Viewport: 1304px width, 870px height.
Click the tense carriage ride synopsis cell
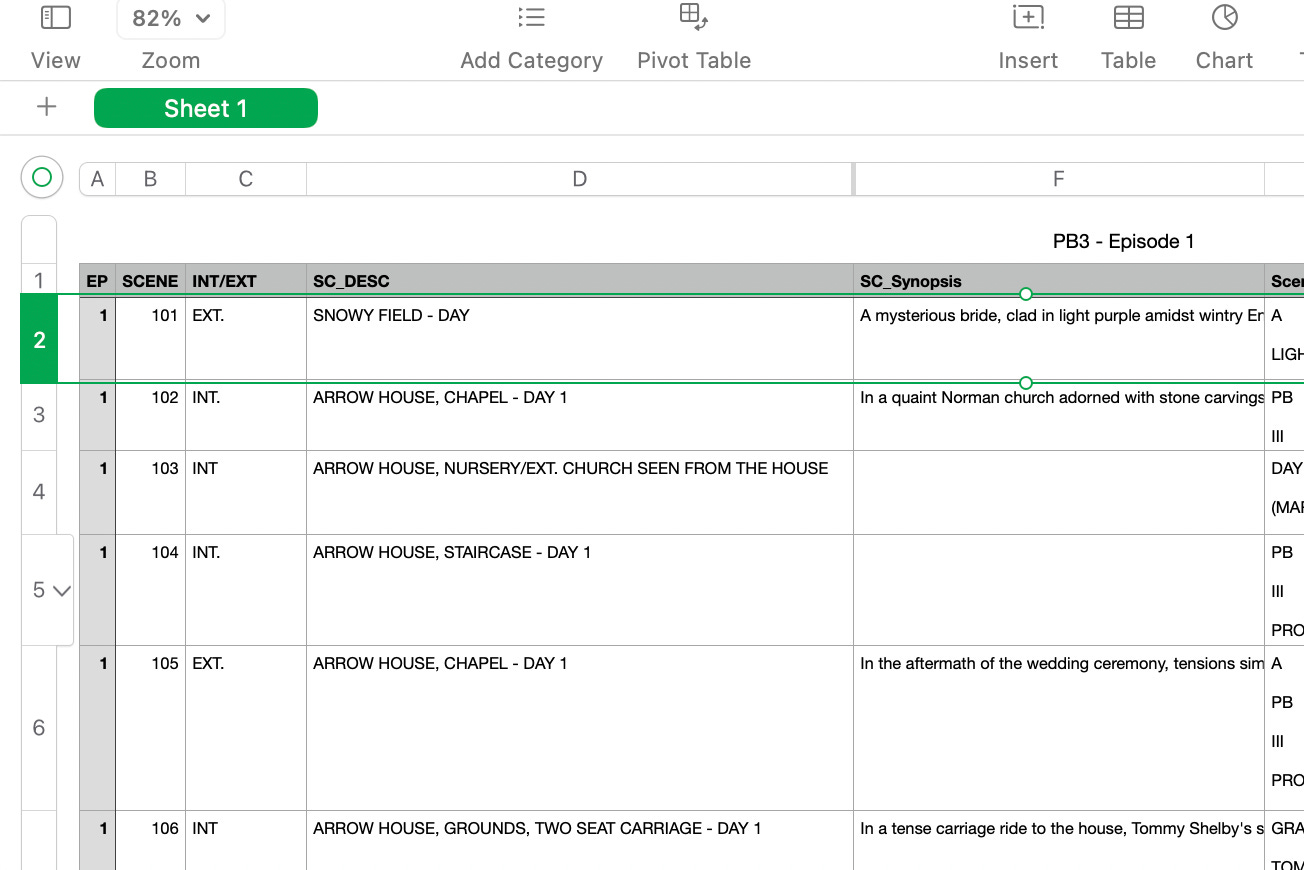point(1059,840)
